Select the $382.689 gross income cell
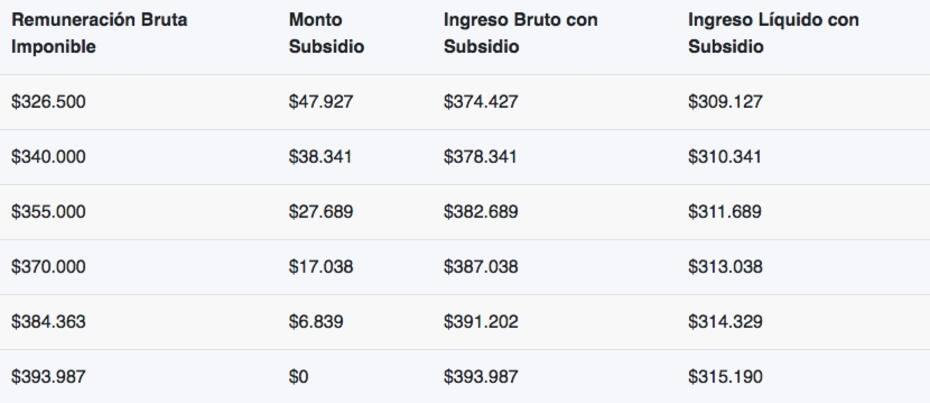The height and width of the screenshot is (403, 930). (481, 212)
